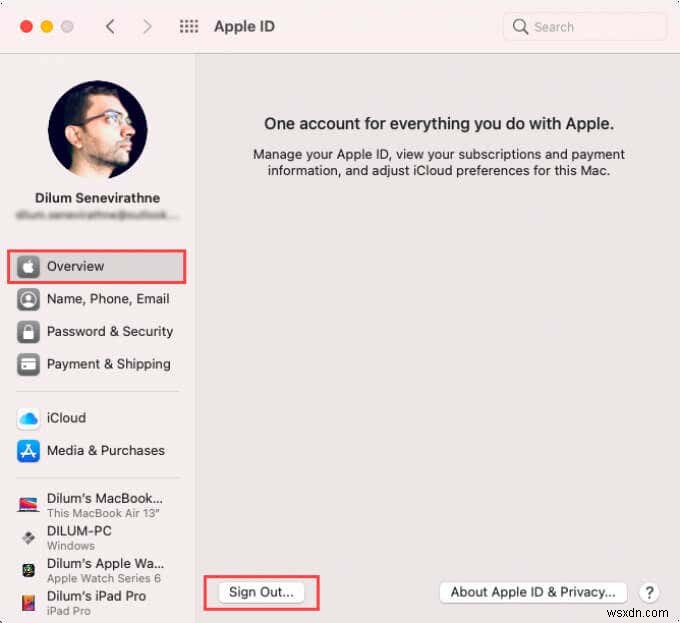680x623 pixels.
Task: Click into the Search field
Action: [x=585, y=27]
